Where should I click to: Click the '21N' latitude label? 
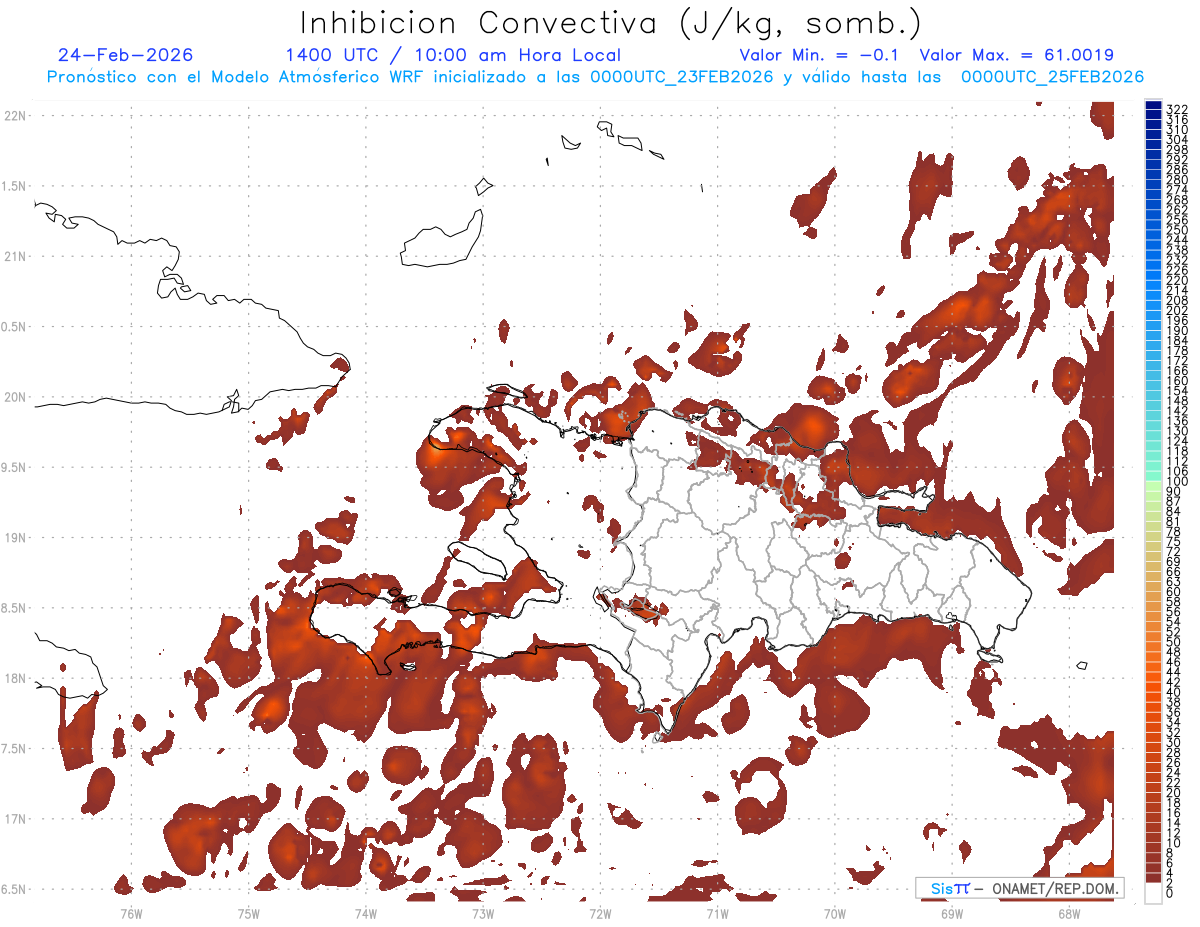click(15, 257)
